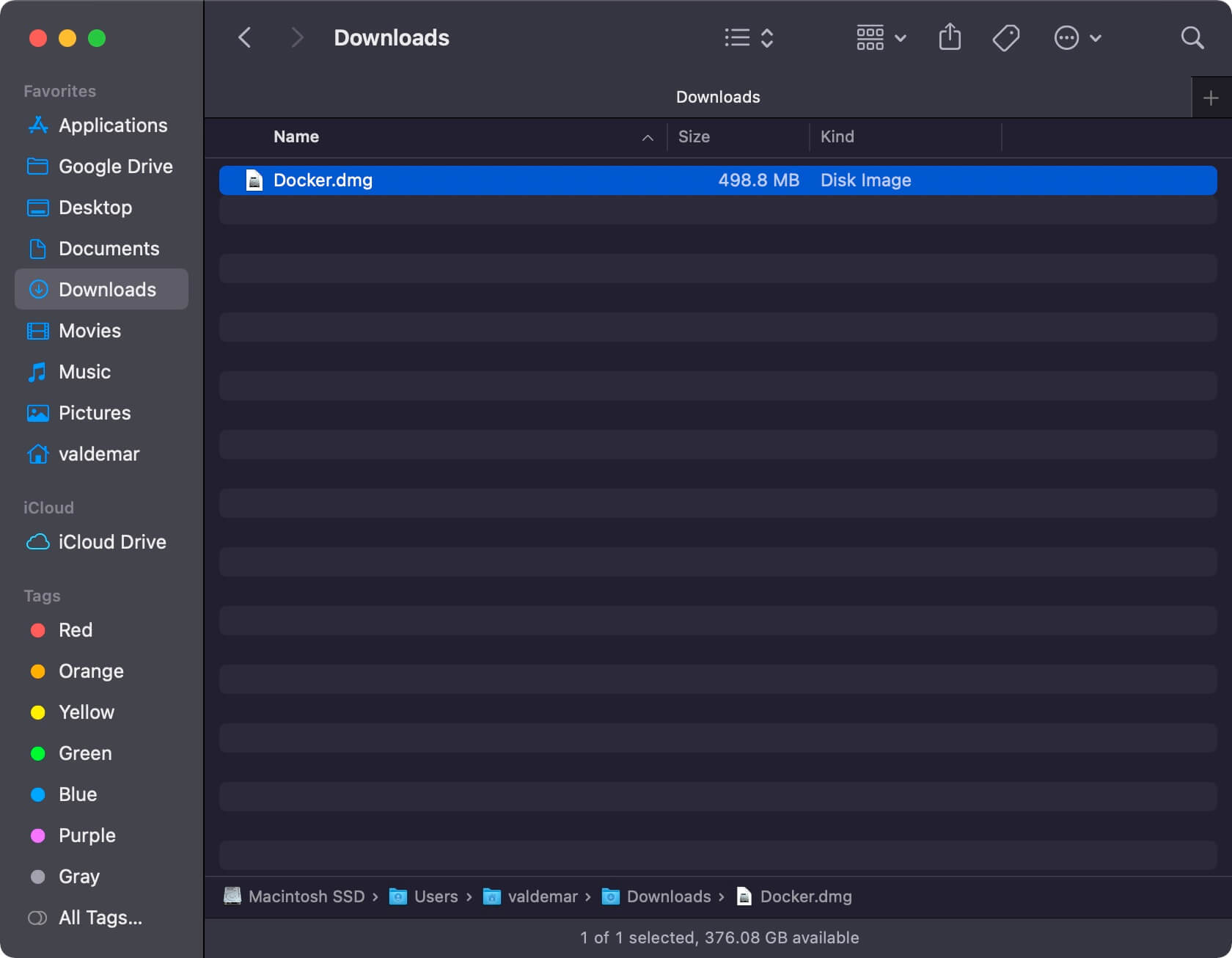
Task: Sort by the Kind column header
Action: 837,136
